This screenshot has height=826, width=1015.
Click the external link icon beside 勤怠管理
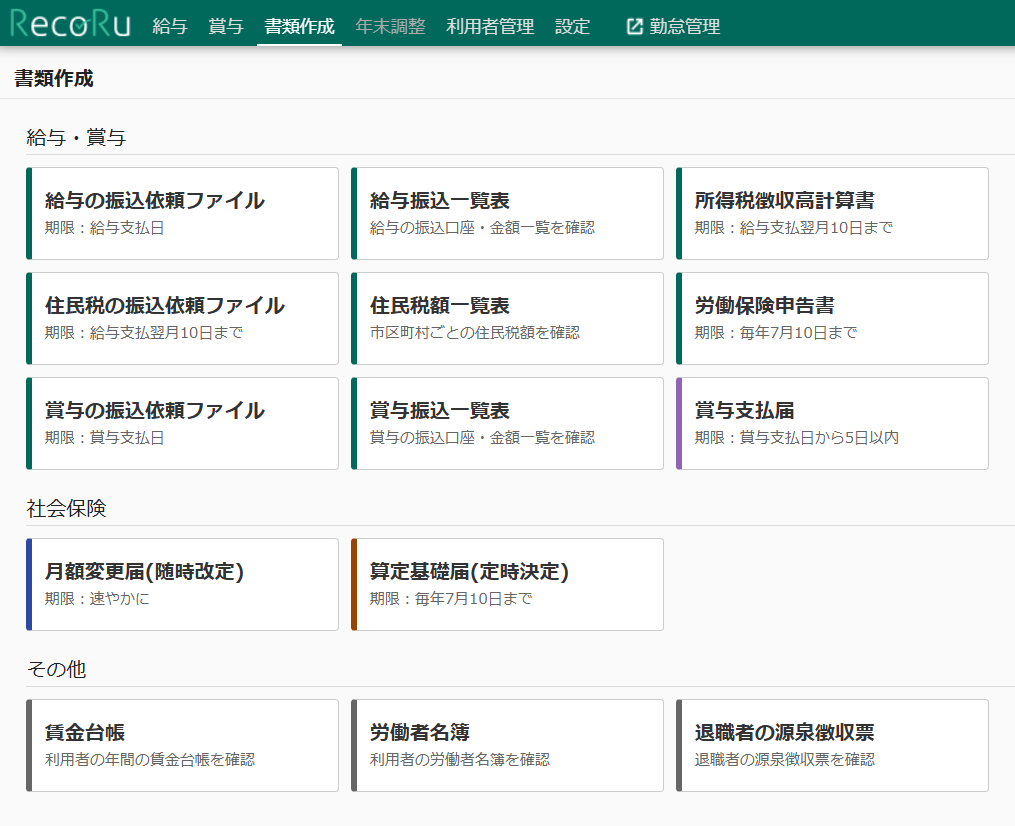coord(634,27)
